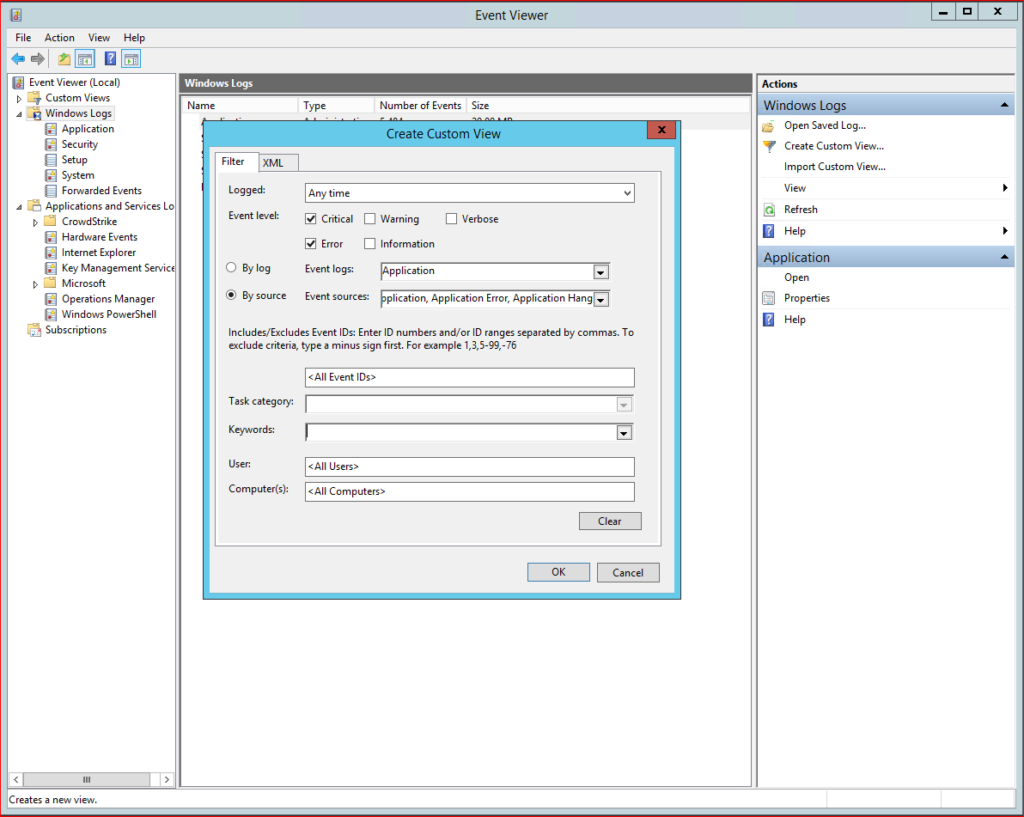
Task: Open the Action menu
Action: pos(59,38)
